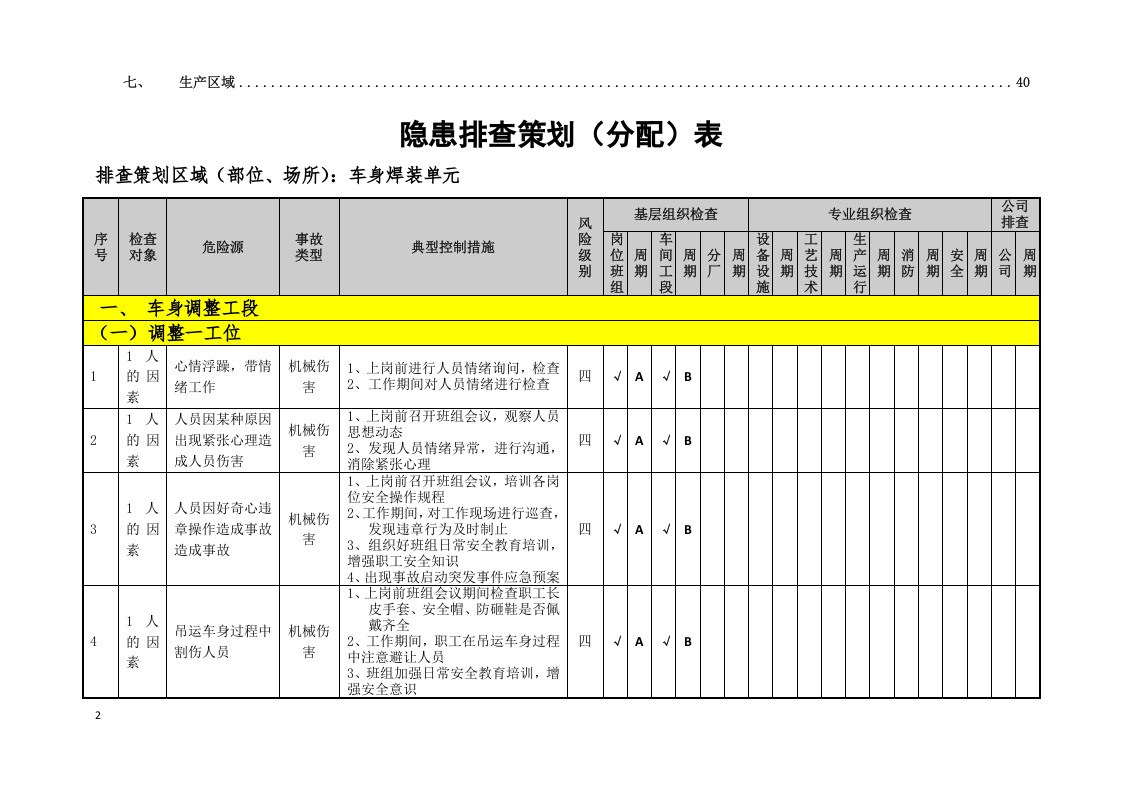1122x793 pixels.
Task: Select page number 40 in the contents line
Action: [x=1023, y=83]
